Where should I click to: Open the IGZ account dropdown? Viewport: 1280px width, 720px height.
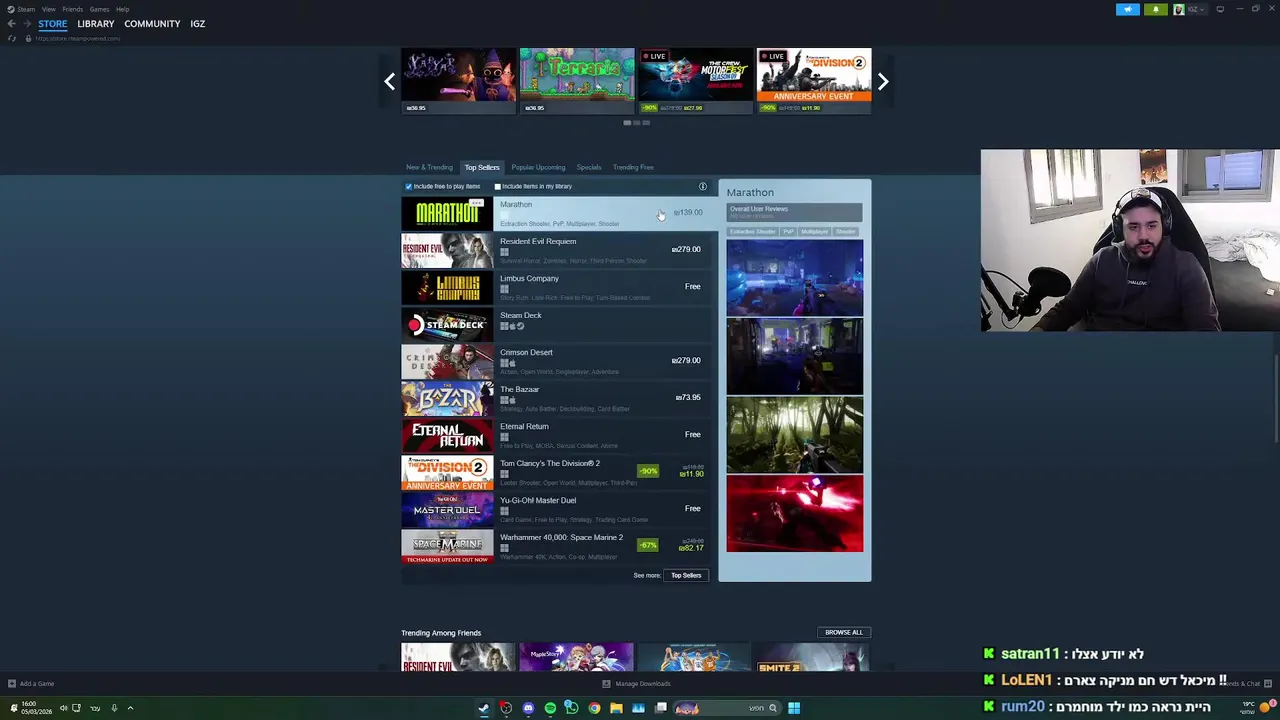tap(1191, 9)
